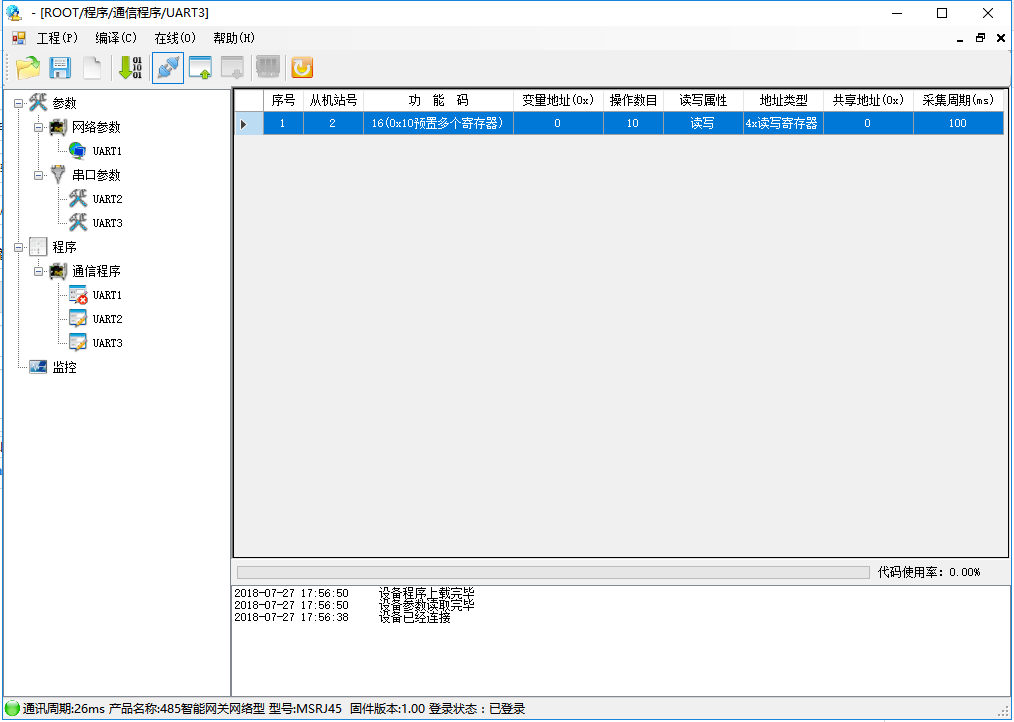Viewport: 1014px width, 722px height.
Task: Open UART1 under 网络参数
Action: 107,151
